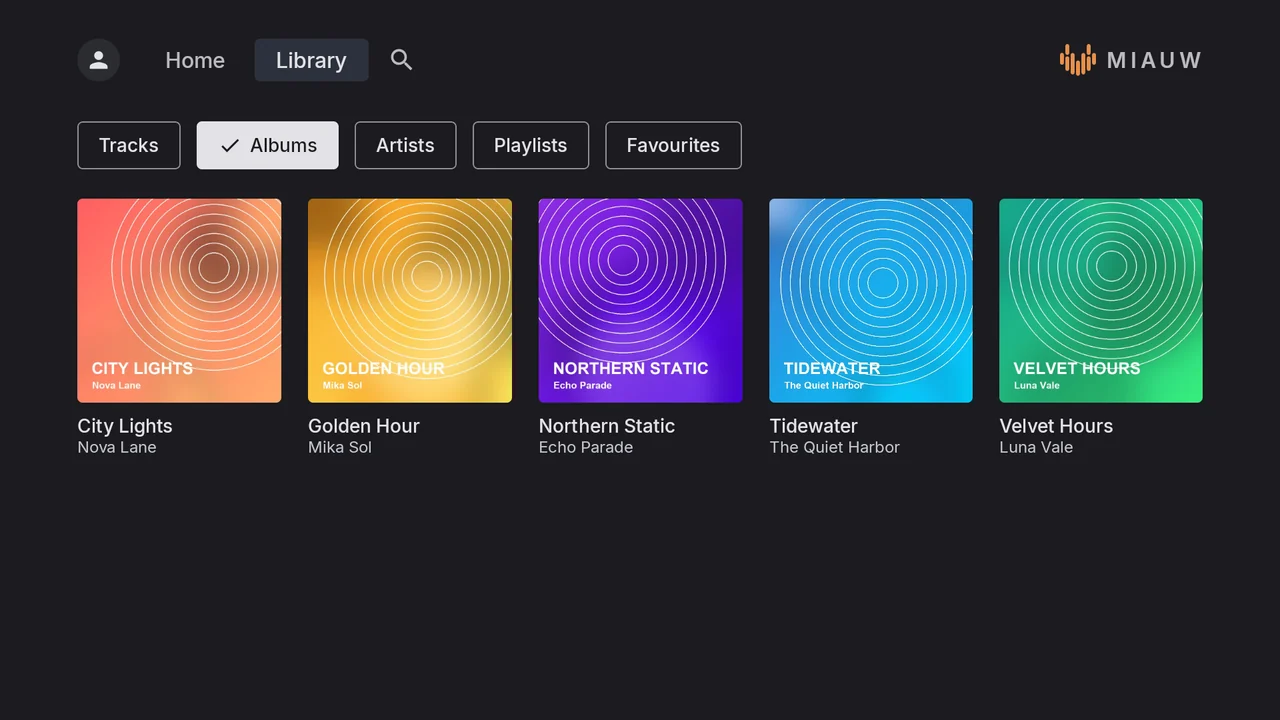Click the Luna Vale artist name below Velvet Hours
The width and height of the screenshot is (1280, 720).
click(1036, 447)
